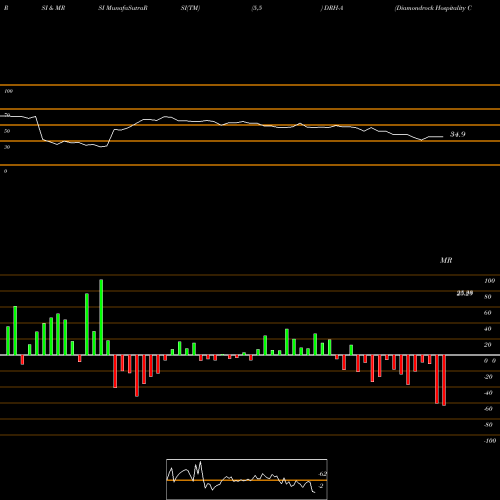Click the 0 label below RSI chart

coord(5,171)
